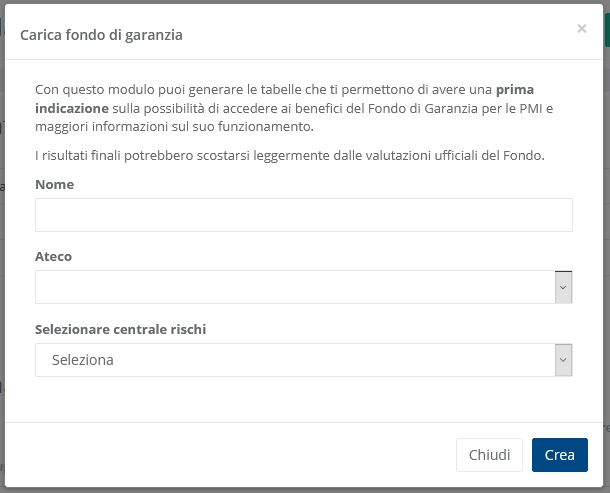Expand the Ateco dropdown arrow
The height and width of the screenshot is (493, 610).
pyautogui.click(x=563, y=287)
